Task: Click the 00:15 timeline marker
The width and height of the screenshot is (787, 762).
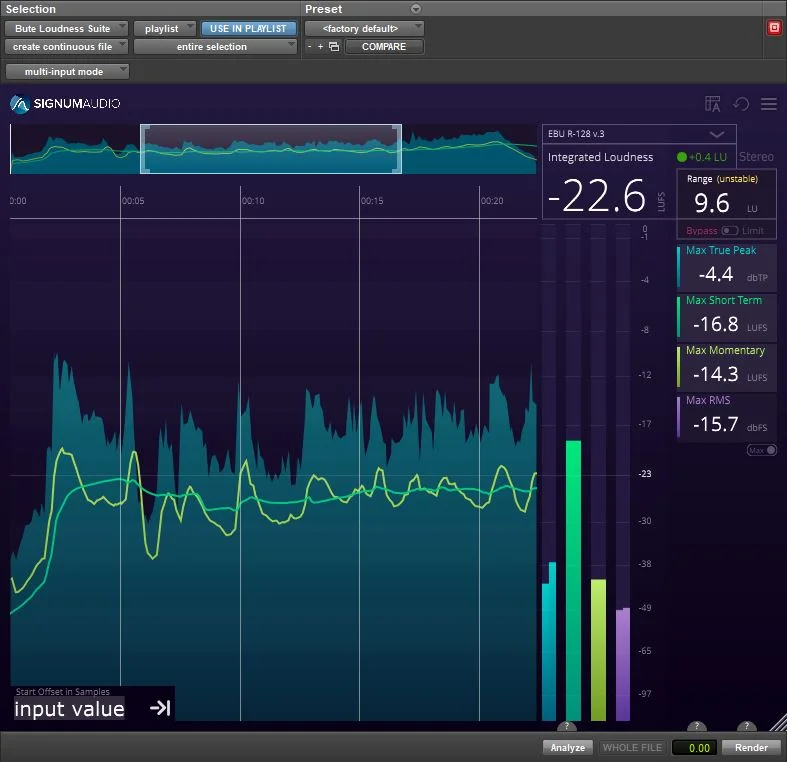Action: (x=372, y=201)
